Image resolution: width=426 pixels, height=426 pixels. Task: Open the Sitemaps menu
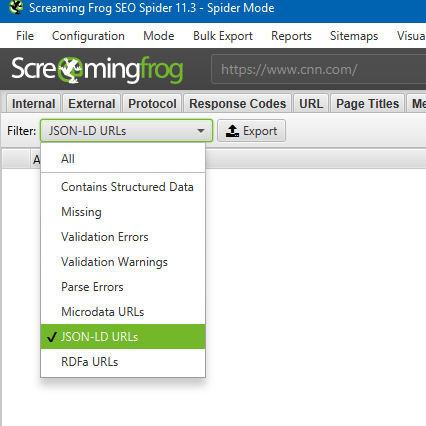pyautogui.click(x=354, y=36)
